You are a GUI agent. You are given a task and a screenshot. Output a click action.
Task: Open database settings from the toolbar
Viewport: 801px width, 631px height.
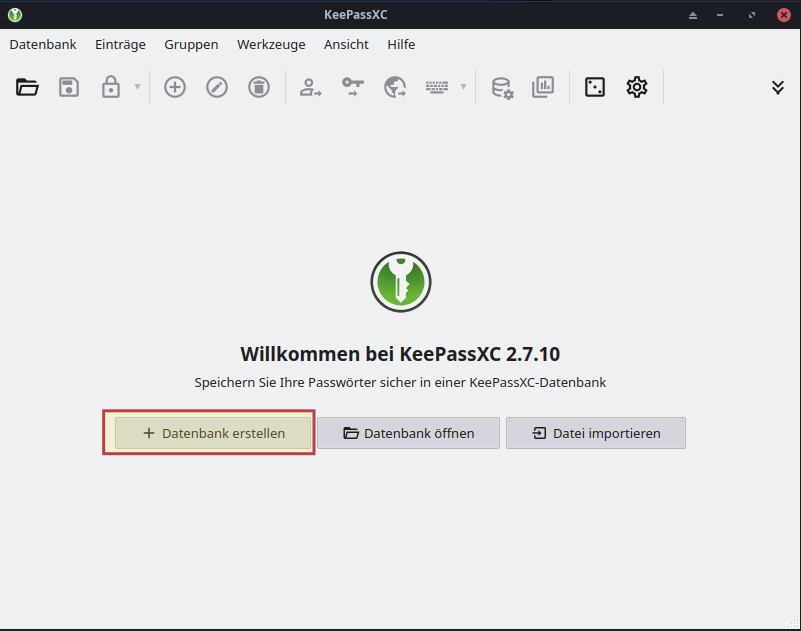(x=501, y=87)
